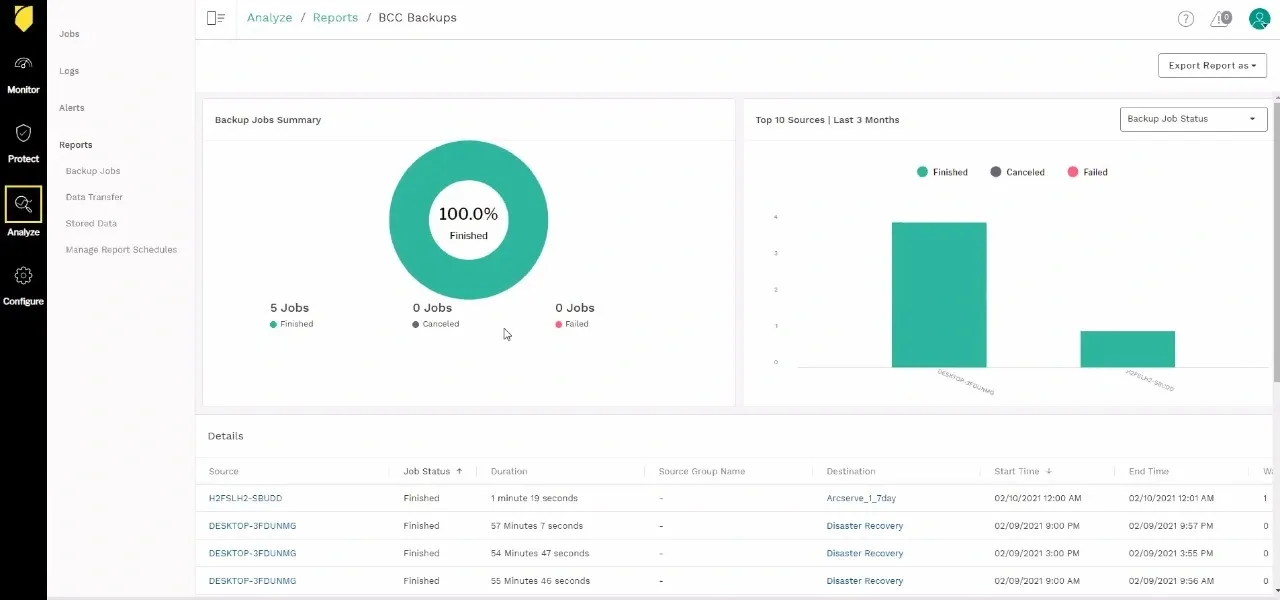The width and height of the screenshot is (1280, 600).
Task: Go to Logs in the side menu
Action: 69,71
